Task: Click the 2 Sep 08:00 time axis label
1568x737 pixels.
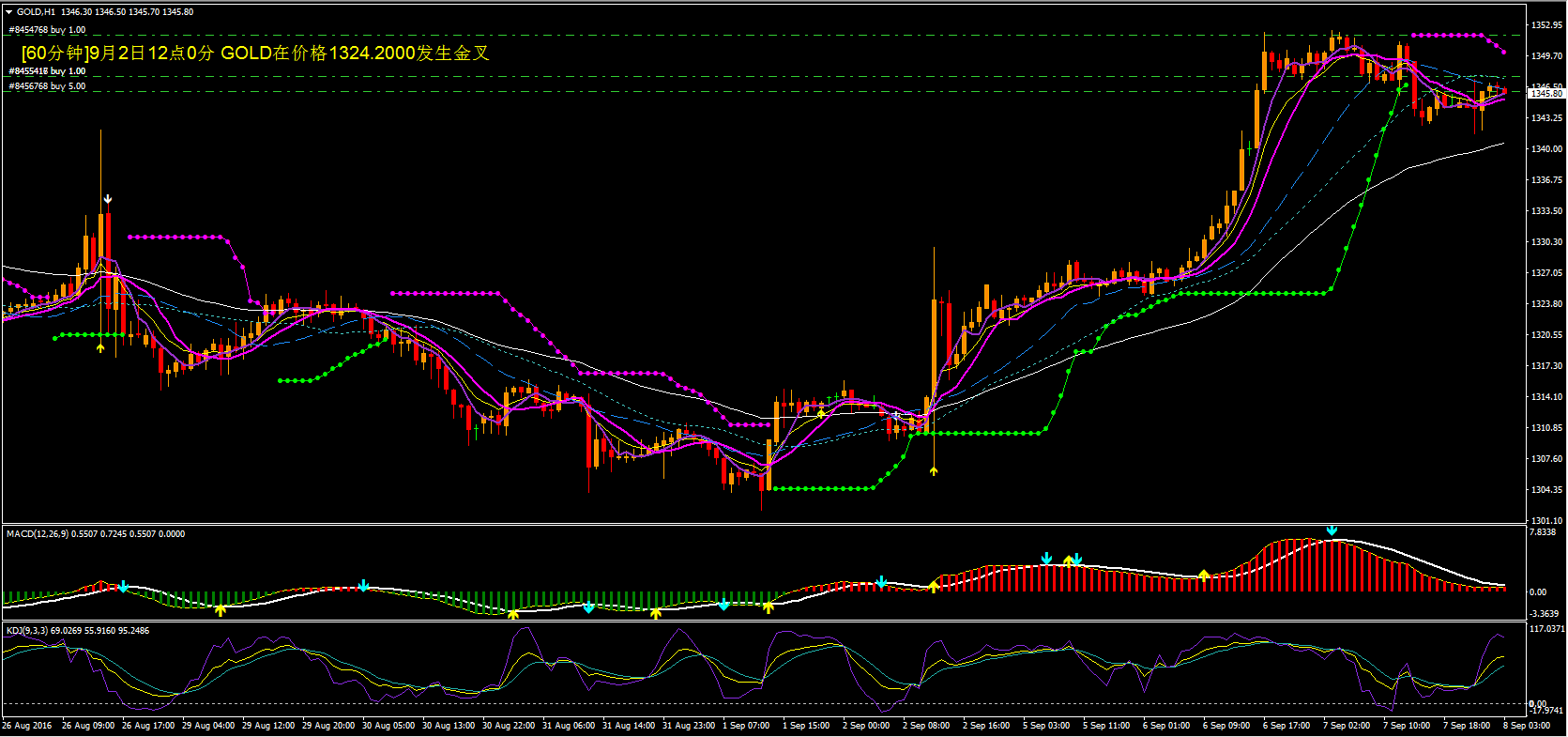Action: (x=925, y=726)
